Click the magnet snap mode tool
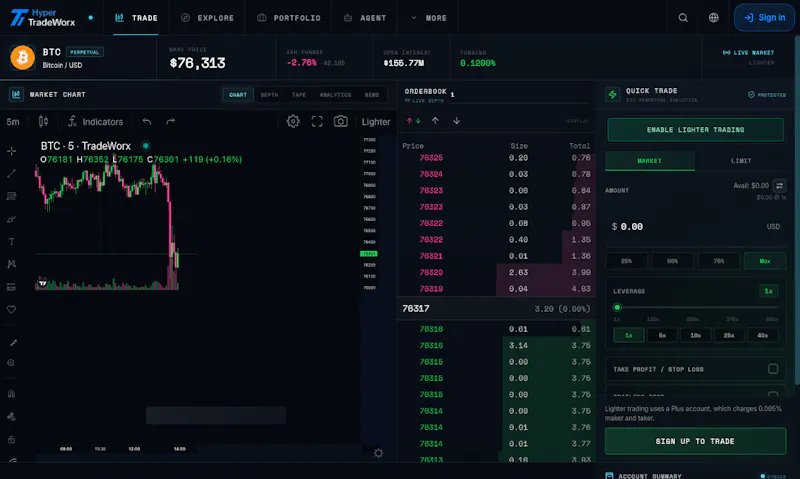Image resolution: width=800 pixels, height=479 pixels. click(11, 394)
